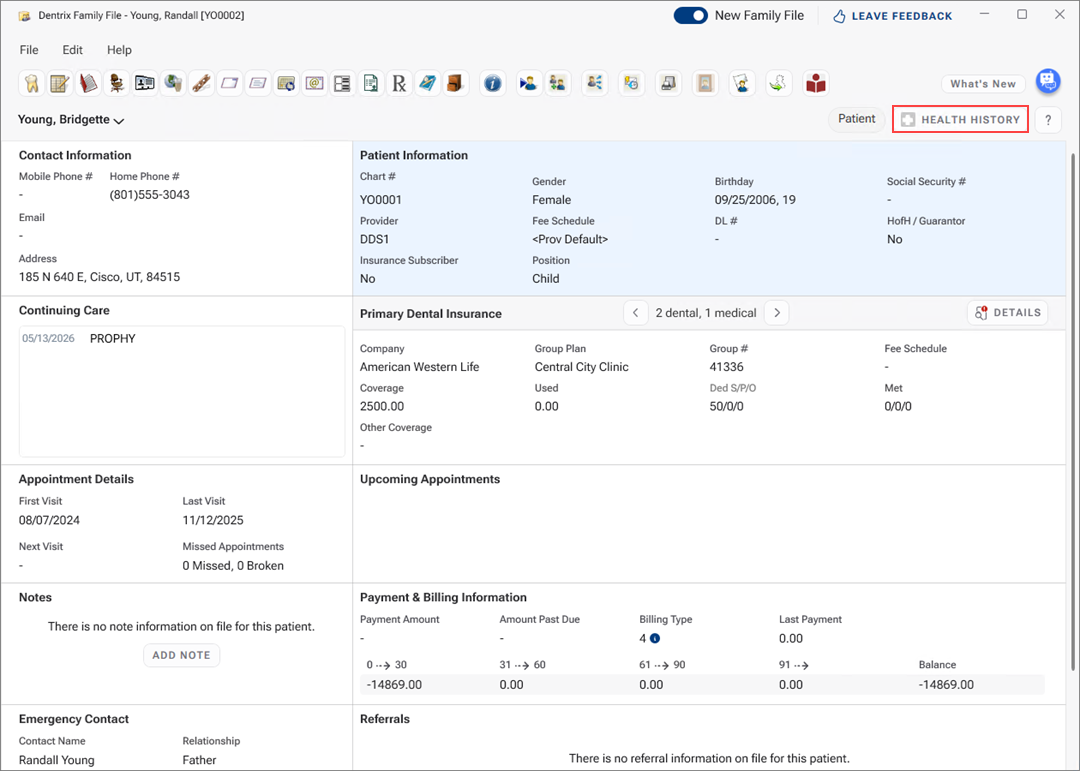Open insurance Details button
1080x771 pixels.
pos(1007,313)
